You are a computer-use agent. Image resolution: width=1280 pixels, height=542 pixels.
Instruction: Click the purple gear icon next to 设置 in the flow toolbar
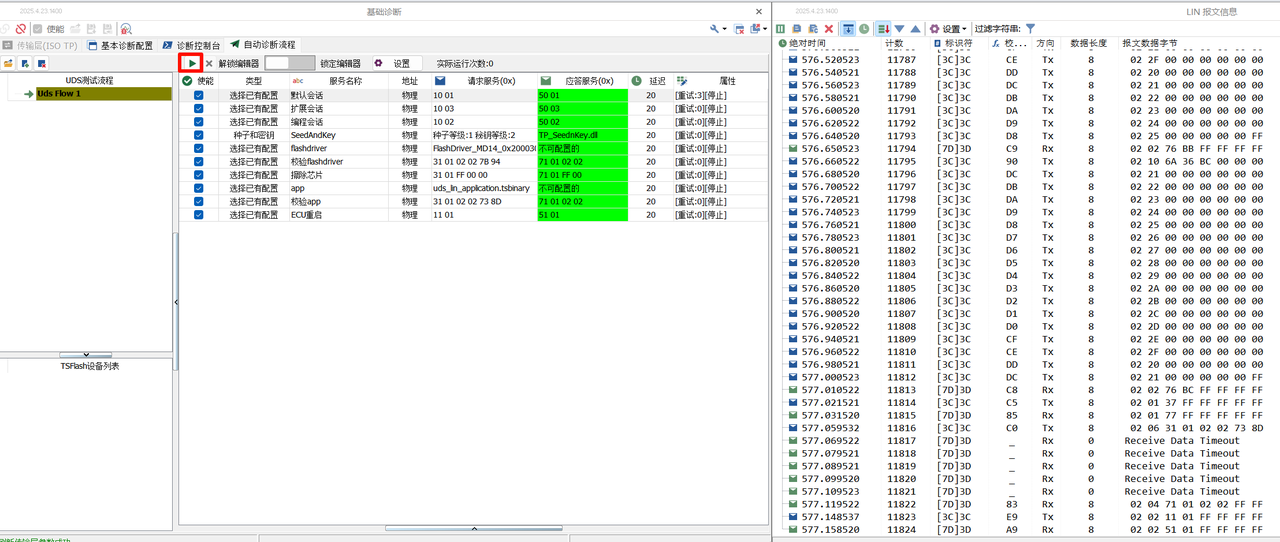[379, 63]
